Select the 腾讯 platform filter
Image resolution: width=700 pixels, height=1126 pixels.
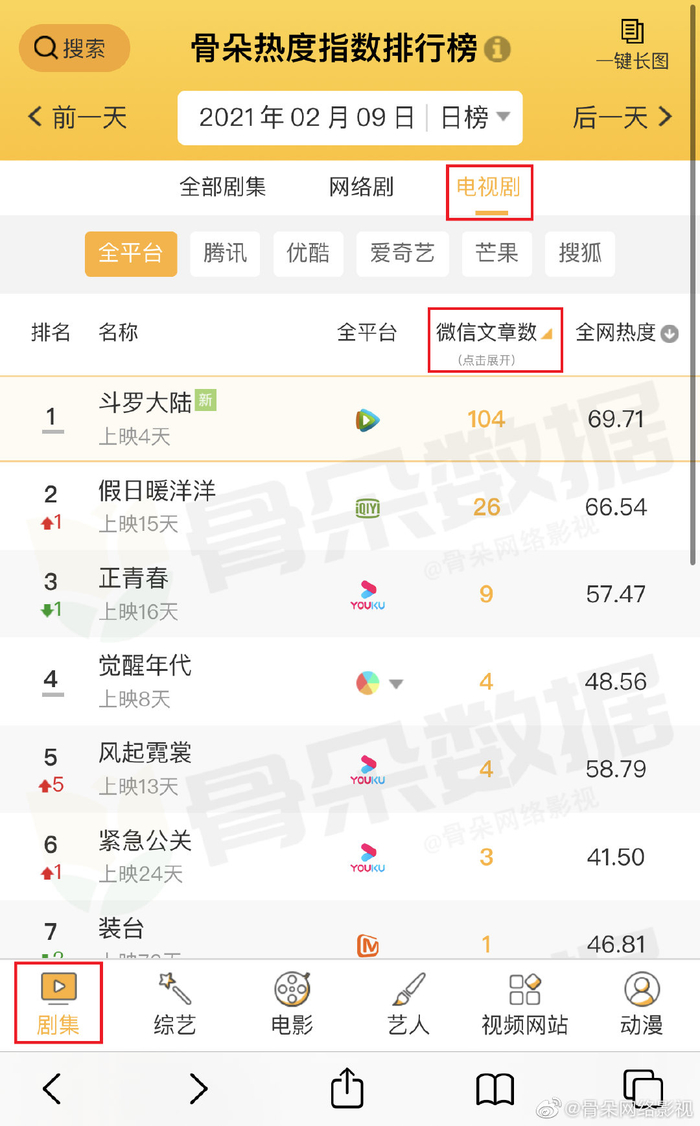coord(224,254)
